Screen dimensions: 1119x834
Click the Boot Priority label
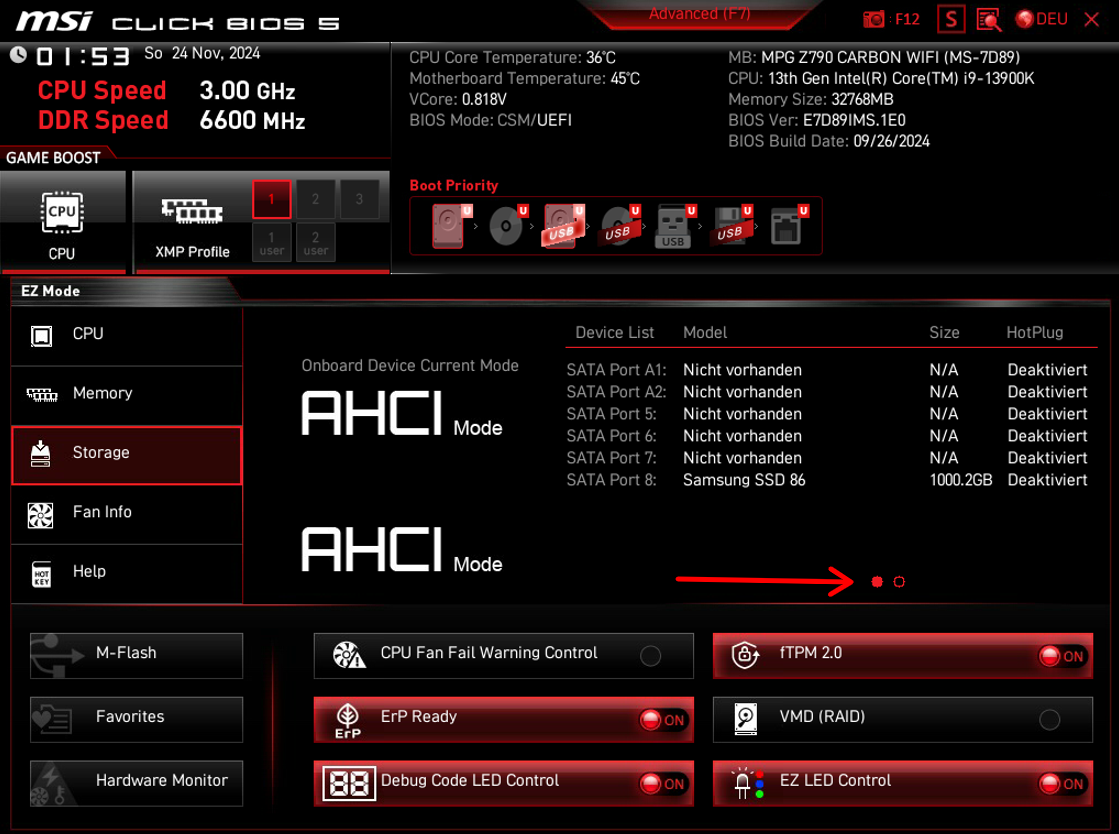(x=454, y=185)
